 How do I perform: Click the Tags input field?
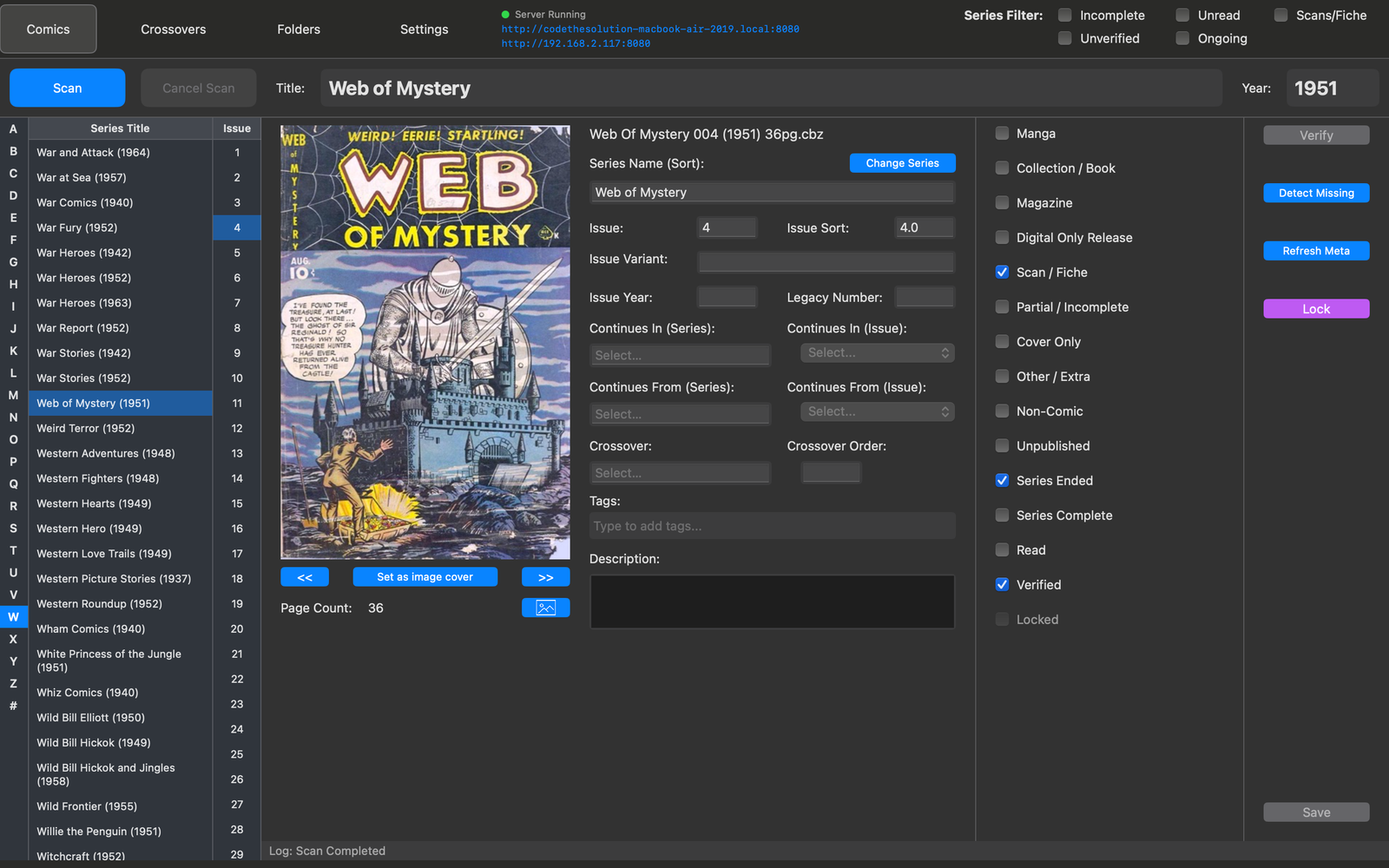pyautogui.click(x=772, y=526)
